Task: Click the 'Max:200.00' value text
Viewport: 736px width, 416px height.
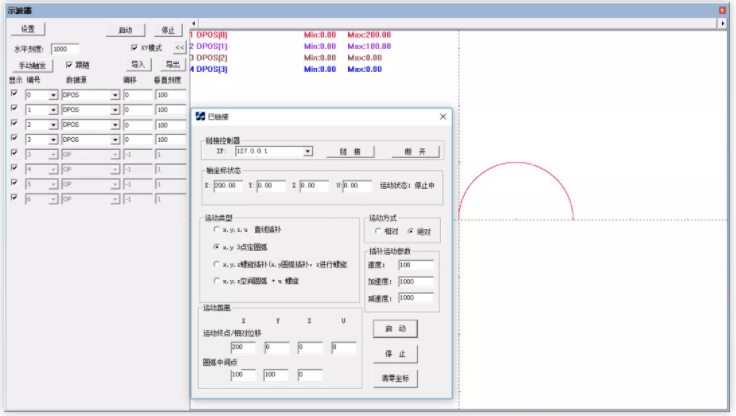Action: tap(369, 35)
